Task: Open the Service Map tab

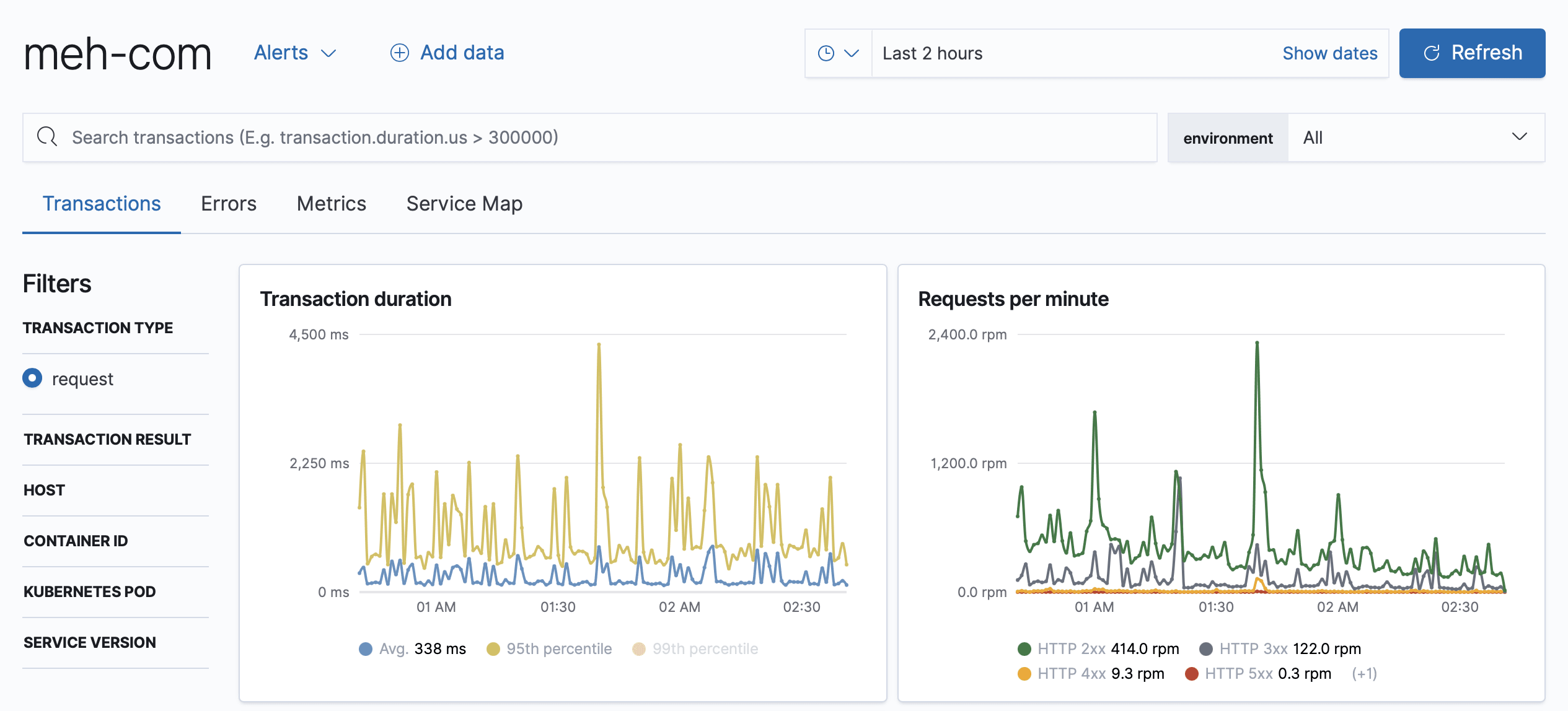Action: tap(464, 204)
